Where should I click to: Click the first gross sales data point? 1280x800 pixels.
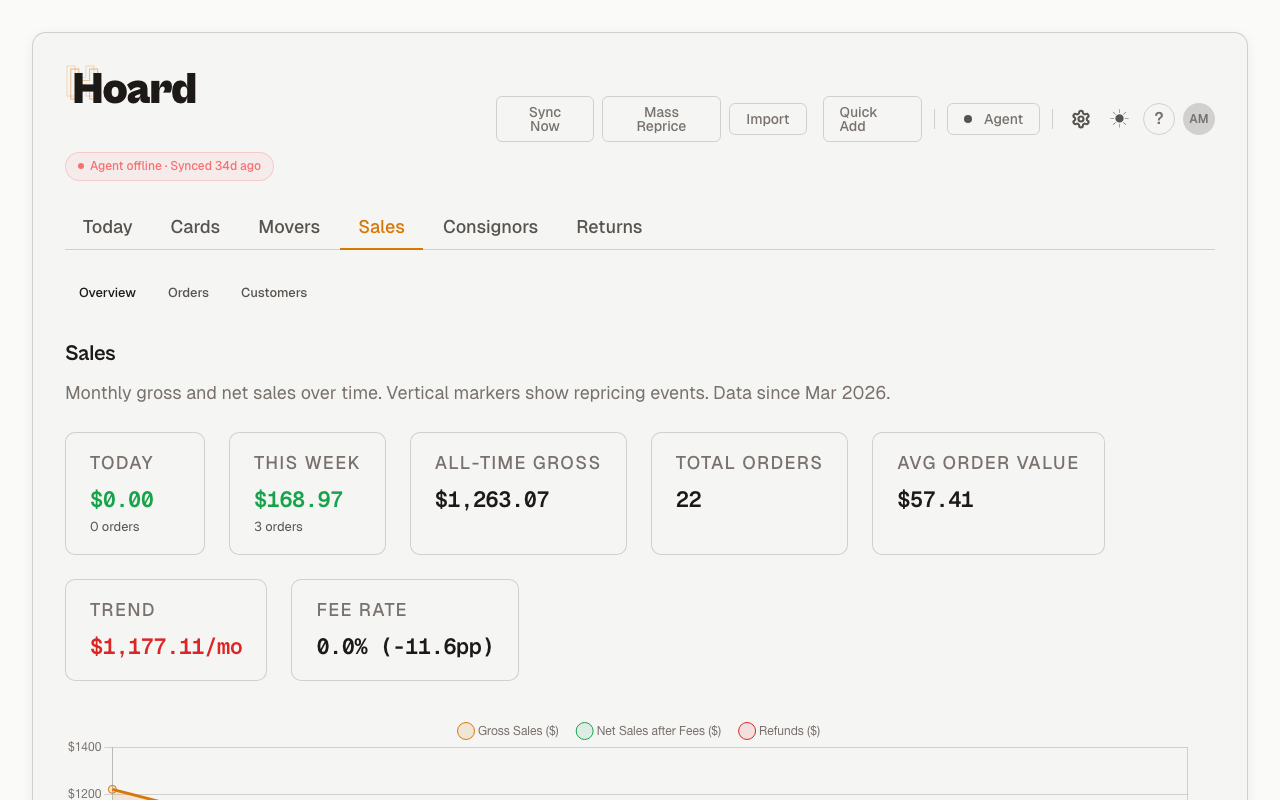(112, 789)
